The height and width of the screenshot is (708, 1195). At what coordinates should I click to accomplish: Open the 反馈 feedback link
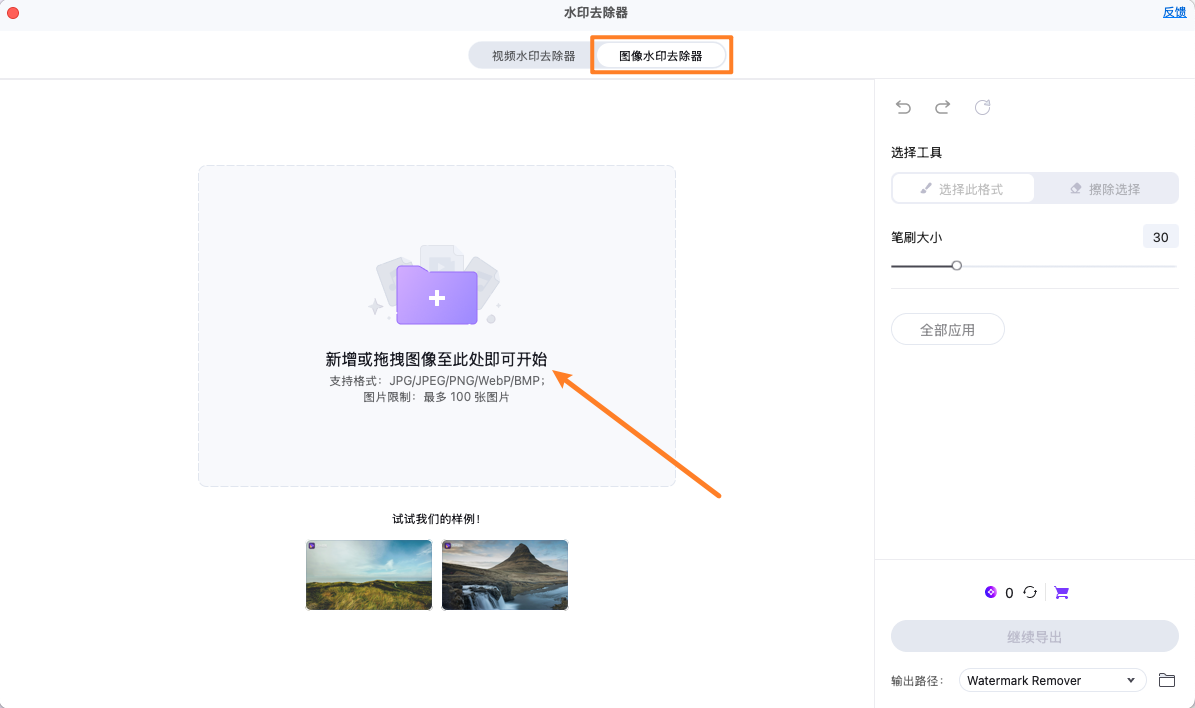(1175, 12)
